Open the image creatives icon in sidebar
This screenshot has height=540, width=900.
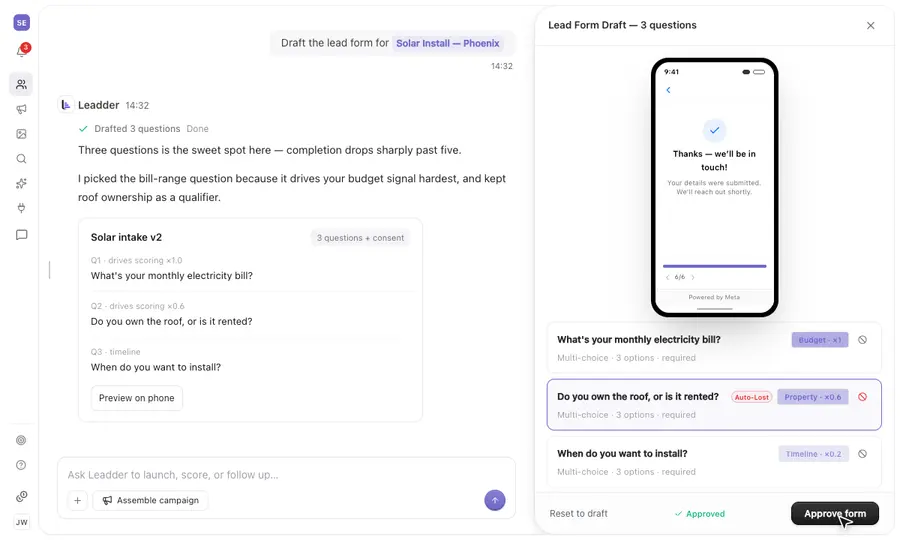[x=21, y=134]
